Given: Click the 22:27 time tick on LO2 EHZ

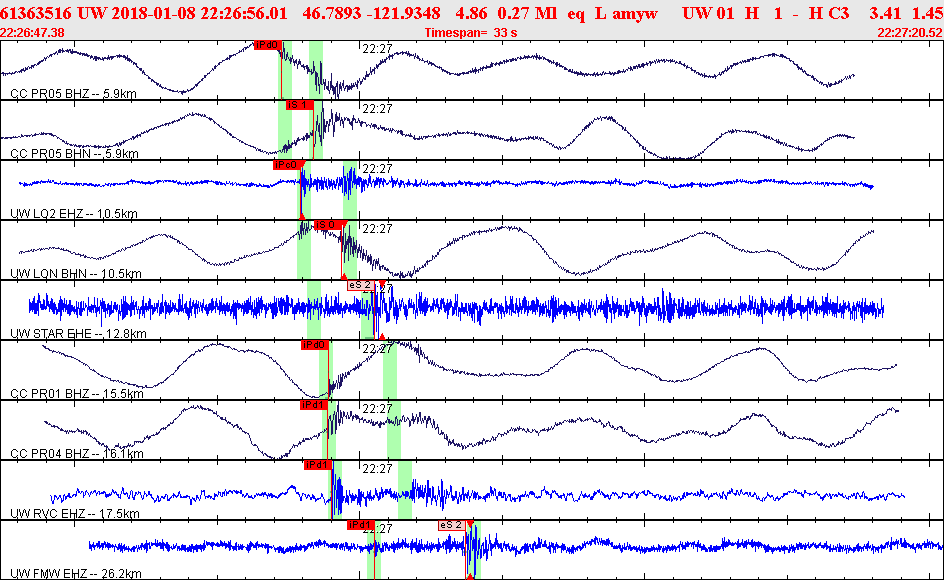Looking at the screenshot, I should tap(377, 169).
